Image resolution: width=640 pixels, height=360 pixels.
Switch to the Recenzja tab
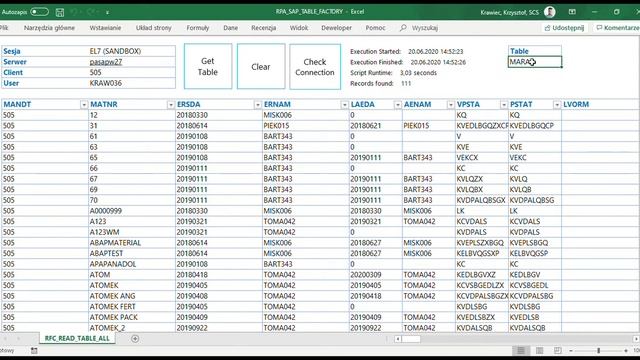[263, 28]
